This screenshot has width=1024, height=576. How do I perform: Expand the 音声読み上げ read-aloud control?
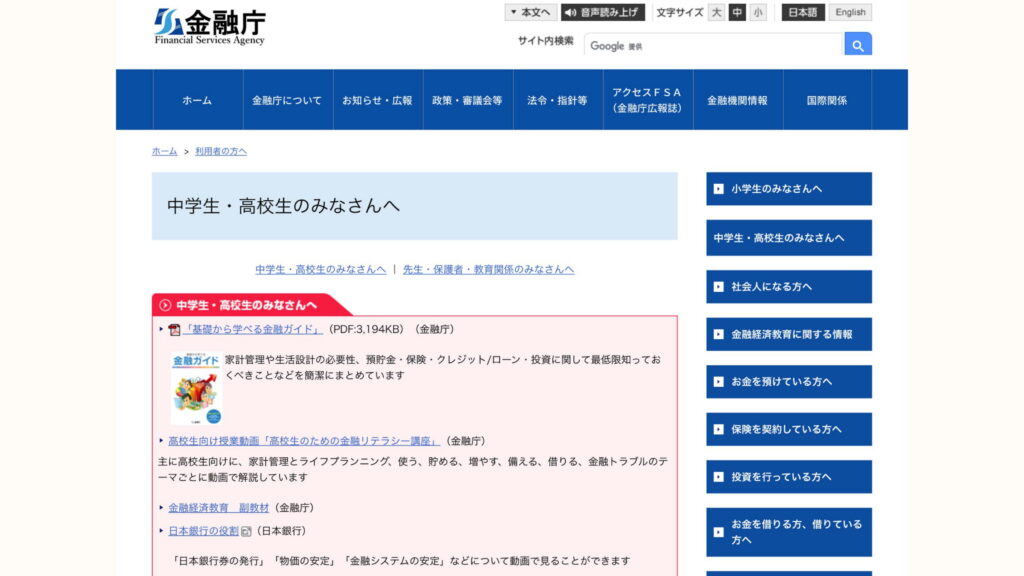602,13
